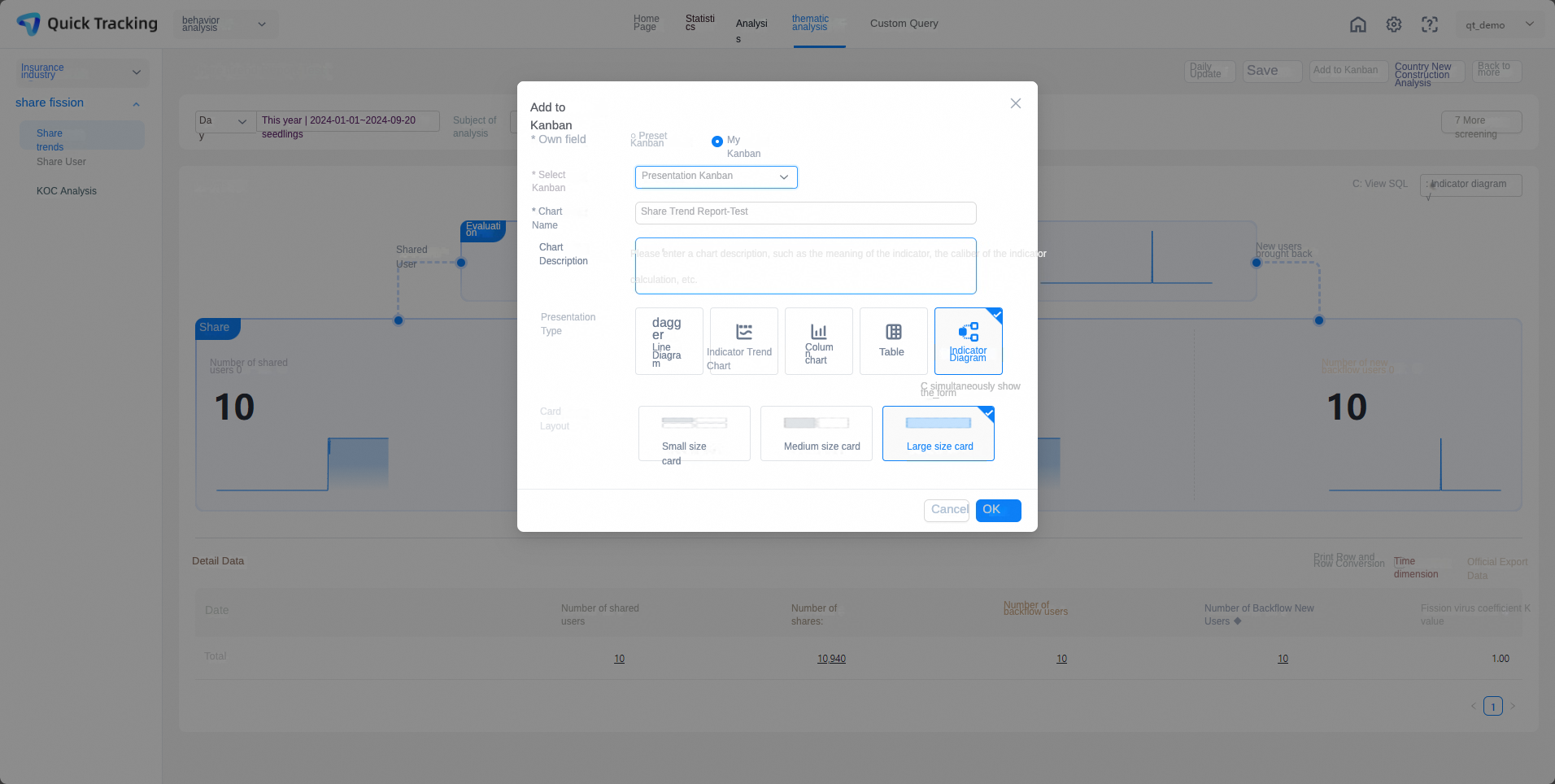
Task: Click the help scan icon in the header
Action: click(1430, 24)
